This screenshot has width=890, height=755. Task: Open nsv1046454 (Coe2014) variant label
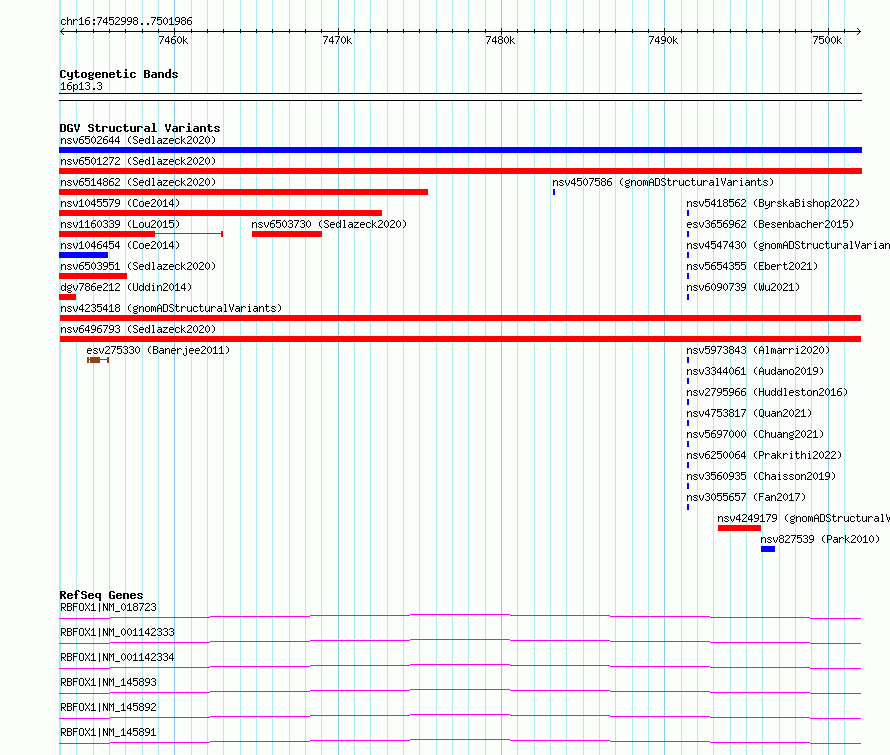tap(120, 245)
